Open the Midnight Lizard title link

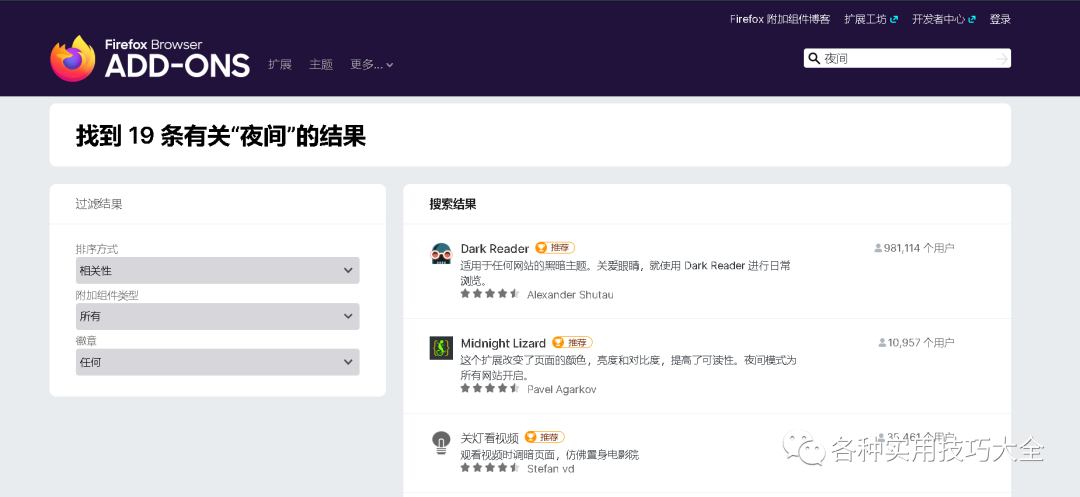coord(503,343)
